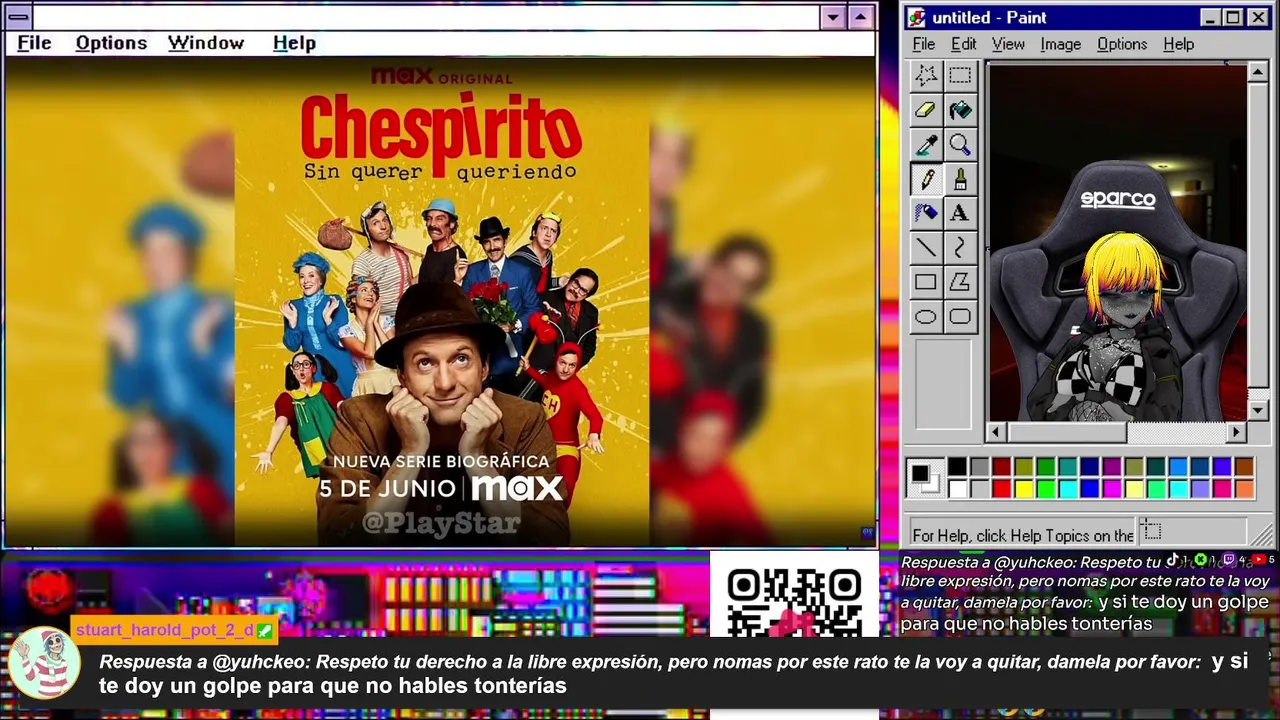Choose the navy blue palette swatch

[1089, 467]
